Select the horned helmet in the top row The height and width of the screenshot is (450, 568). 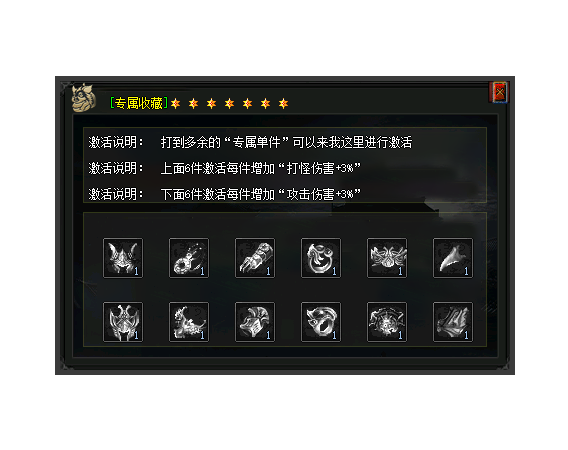[x=123, y=258]
